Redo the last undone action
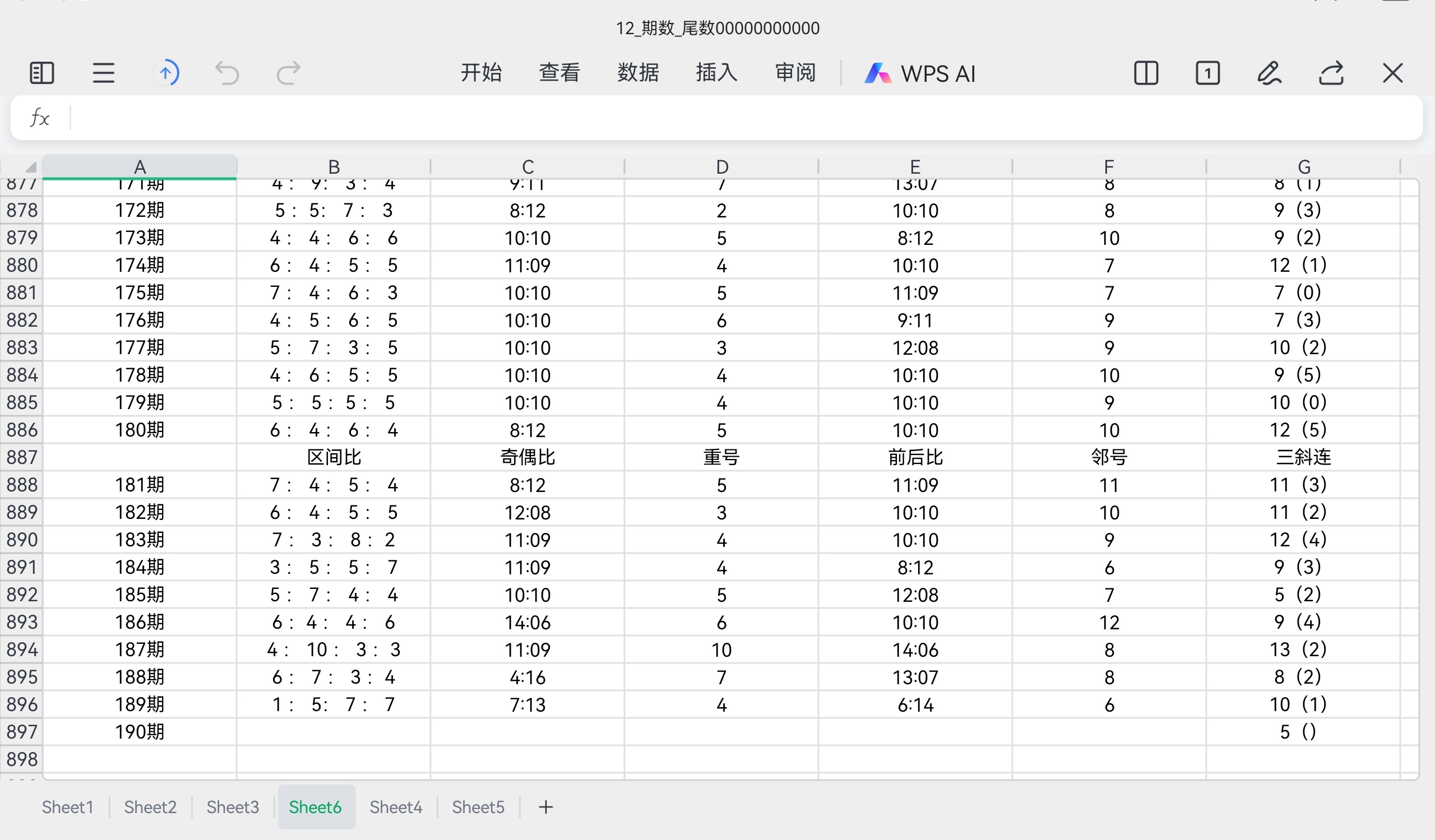The height and width of the screenshot is (840, 1435). point(288,73)
